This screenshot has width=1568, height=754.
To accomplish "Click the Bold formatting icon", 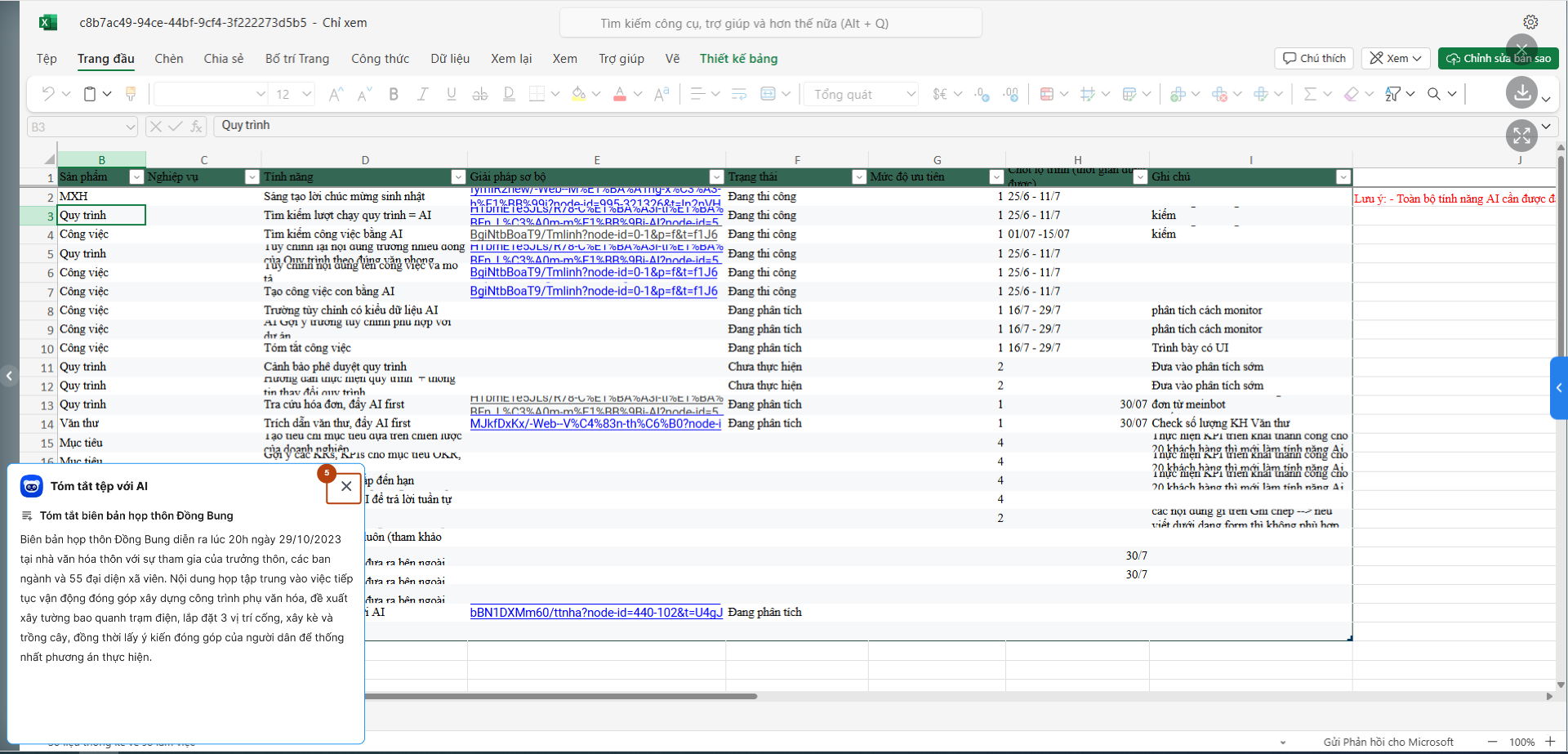I will pyautogui.click(x=394, y=95).
